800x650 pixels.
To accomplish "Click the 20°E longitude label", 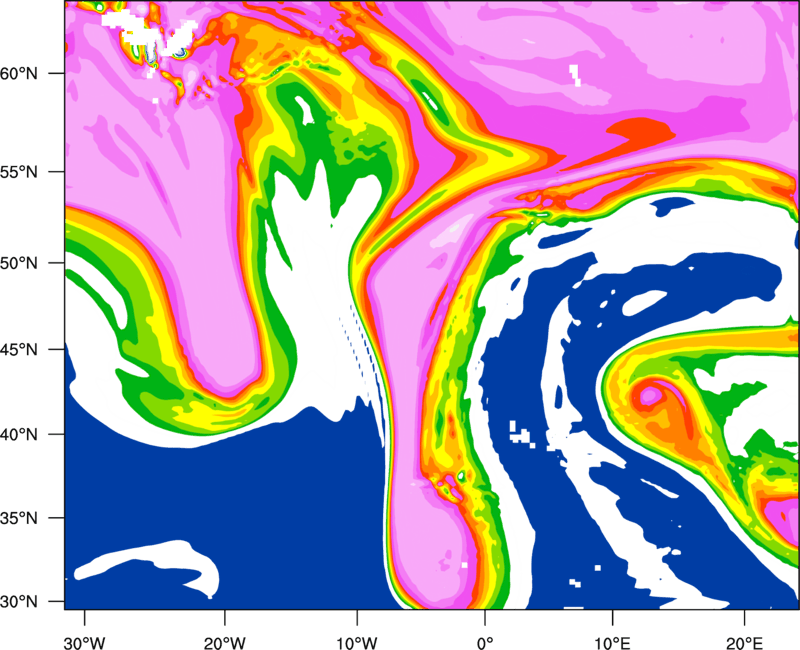I will pyautogui.click(x=744, y=643).
